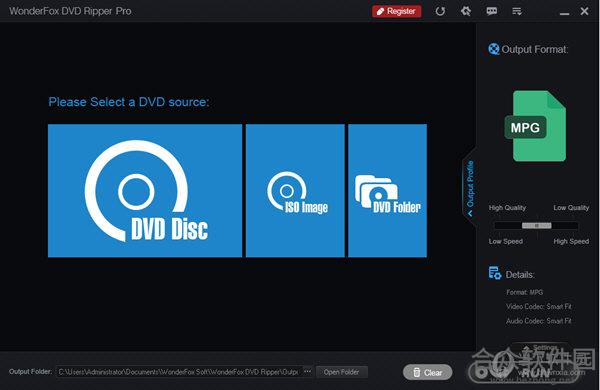Click 'Format: MPG' detail text
Screen dimensions: 600x390
click(x=524, y=292)
